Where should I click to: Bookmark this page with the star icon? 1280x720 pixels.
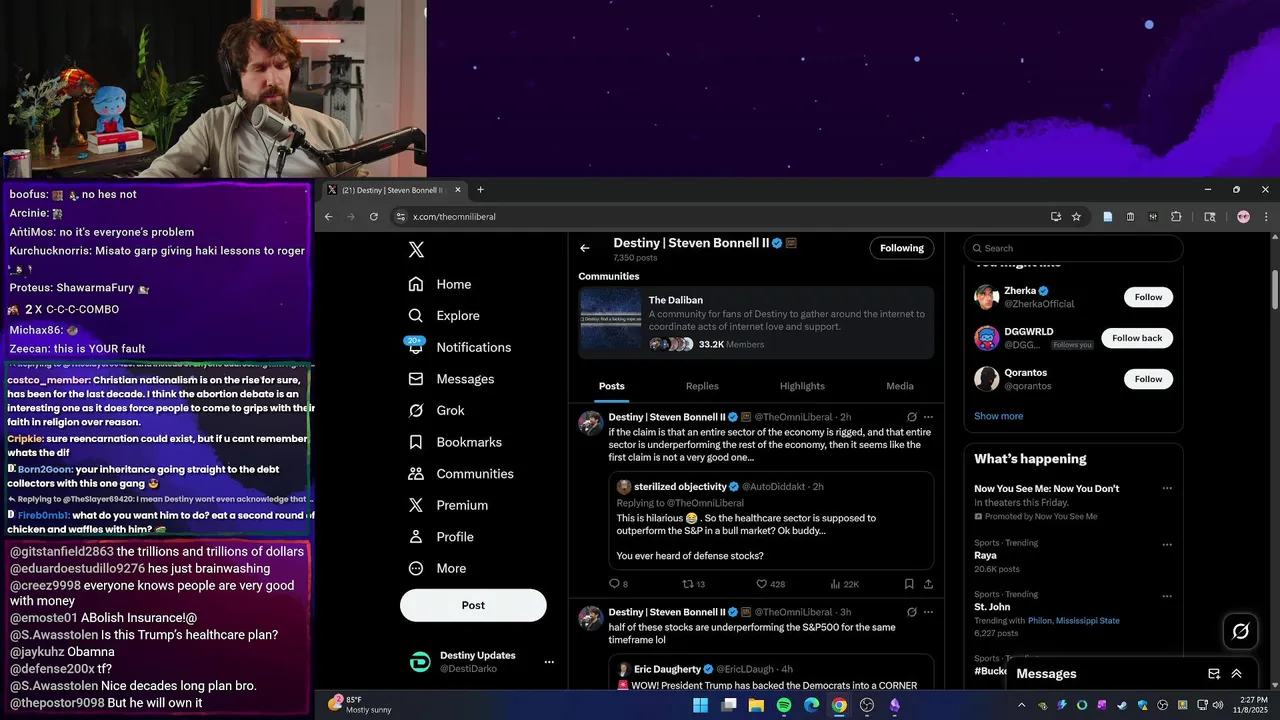tap(1076, 216)
